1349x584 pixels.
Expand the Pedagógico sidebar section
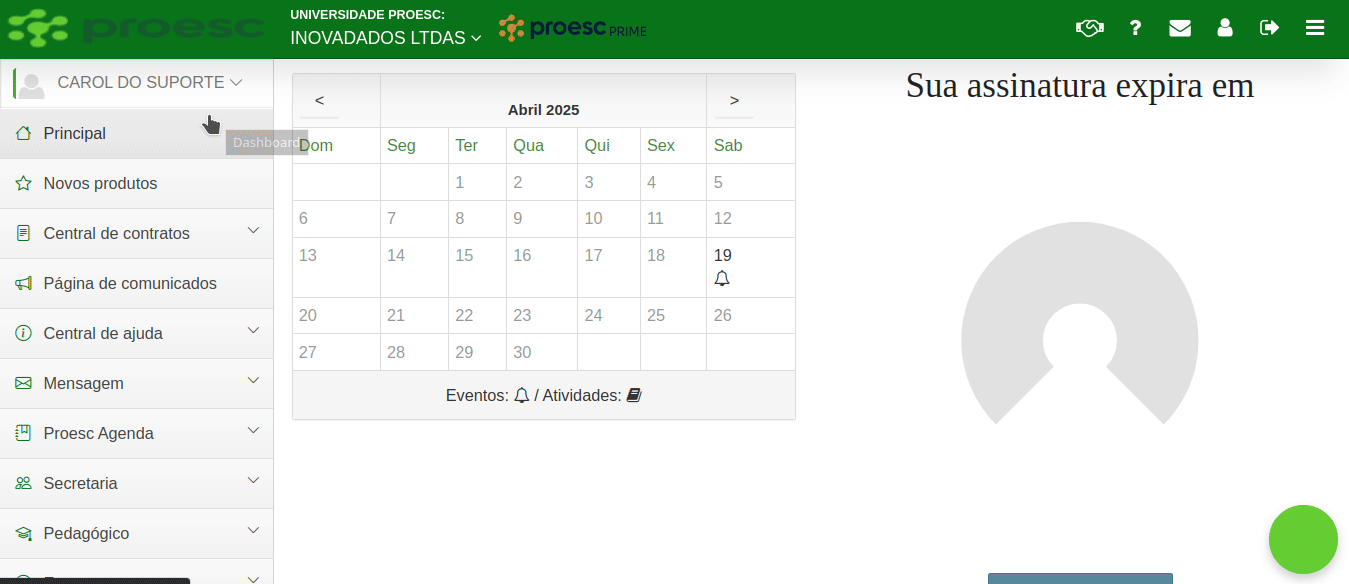point(137,533)
